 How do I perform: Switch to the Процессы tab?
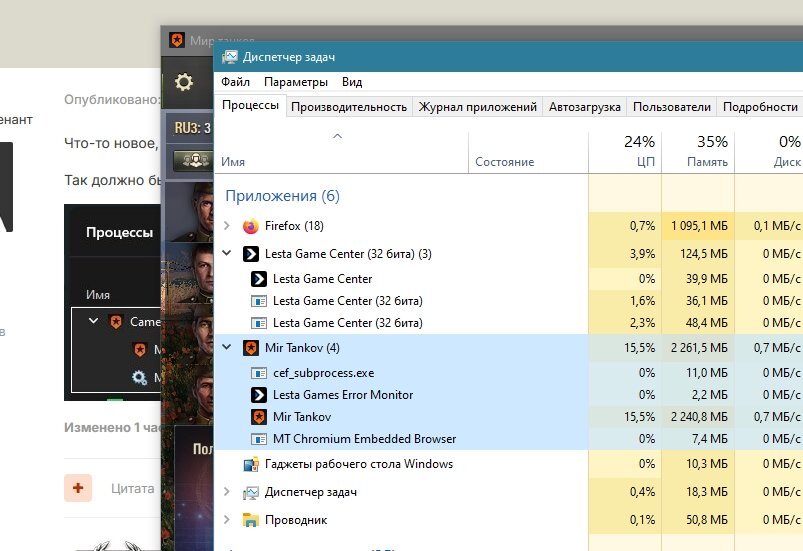click(x=250, y=105)
